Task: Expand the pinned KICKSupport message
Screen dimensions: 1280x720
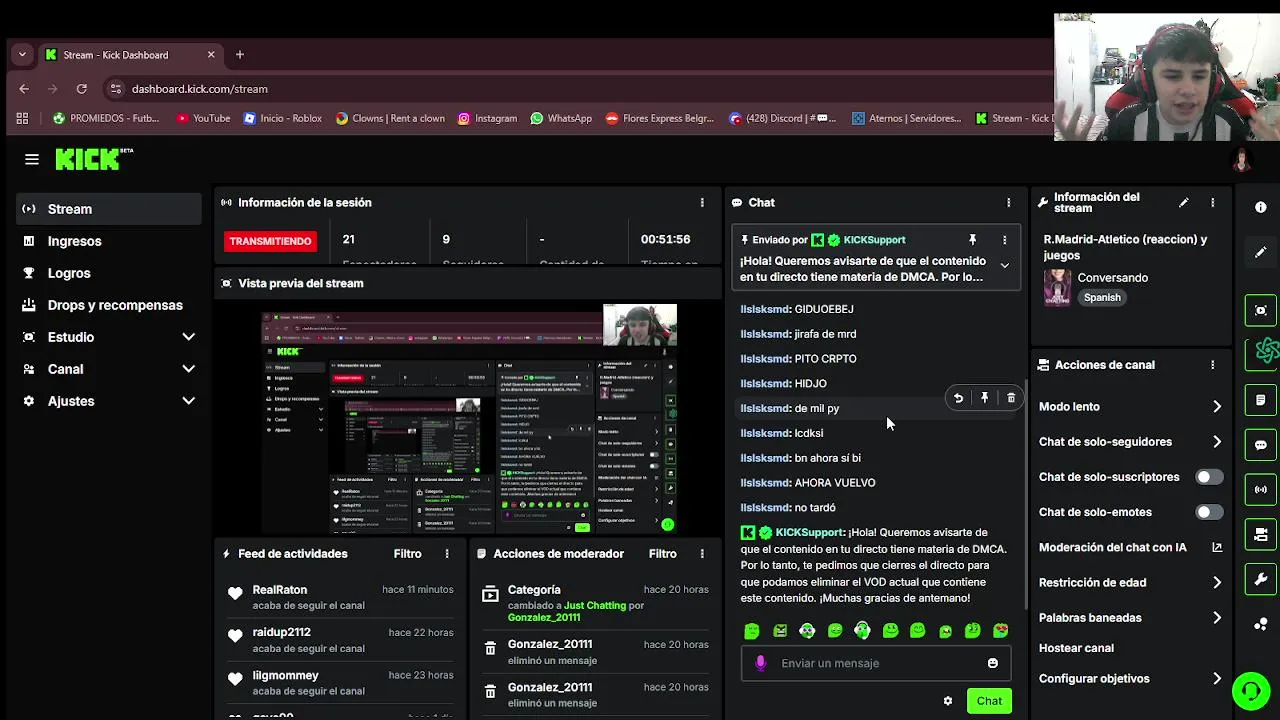Action: [1005, 266]
